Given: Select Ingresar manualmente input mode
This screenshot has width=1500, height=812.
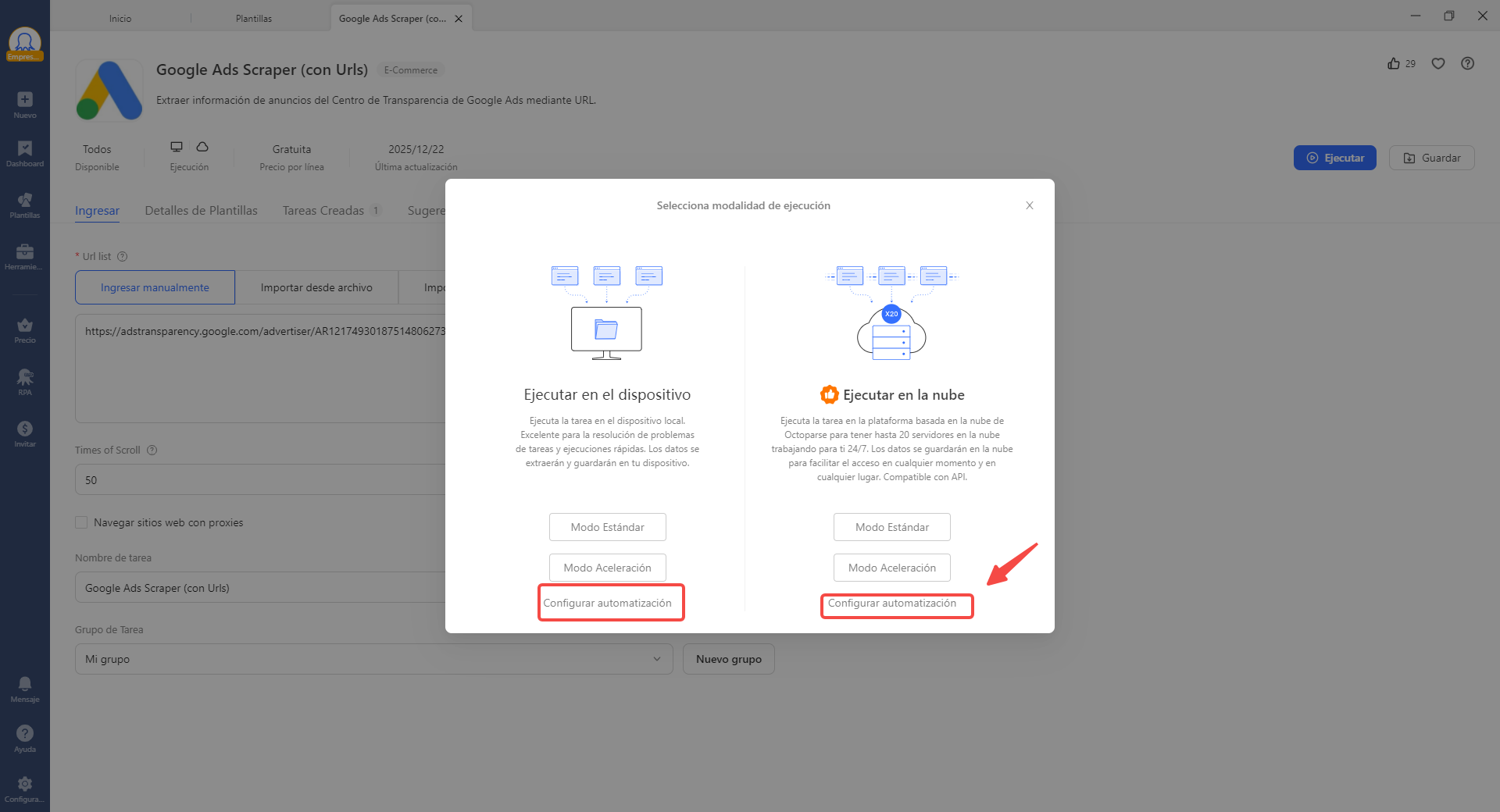Looking at the screenshot, I should (x=154, y=287).
